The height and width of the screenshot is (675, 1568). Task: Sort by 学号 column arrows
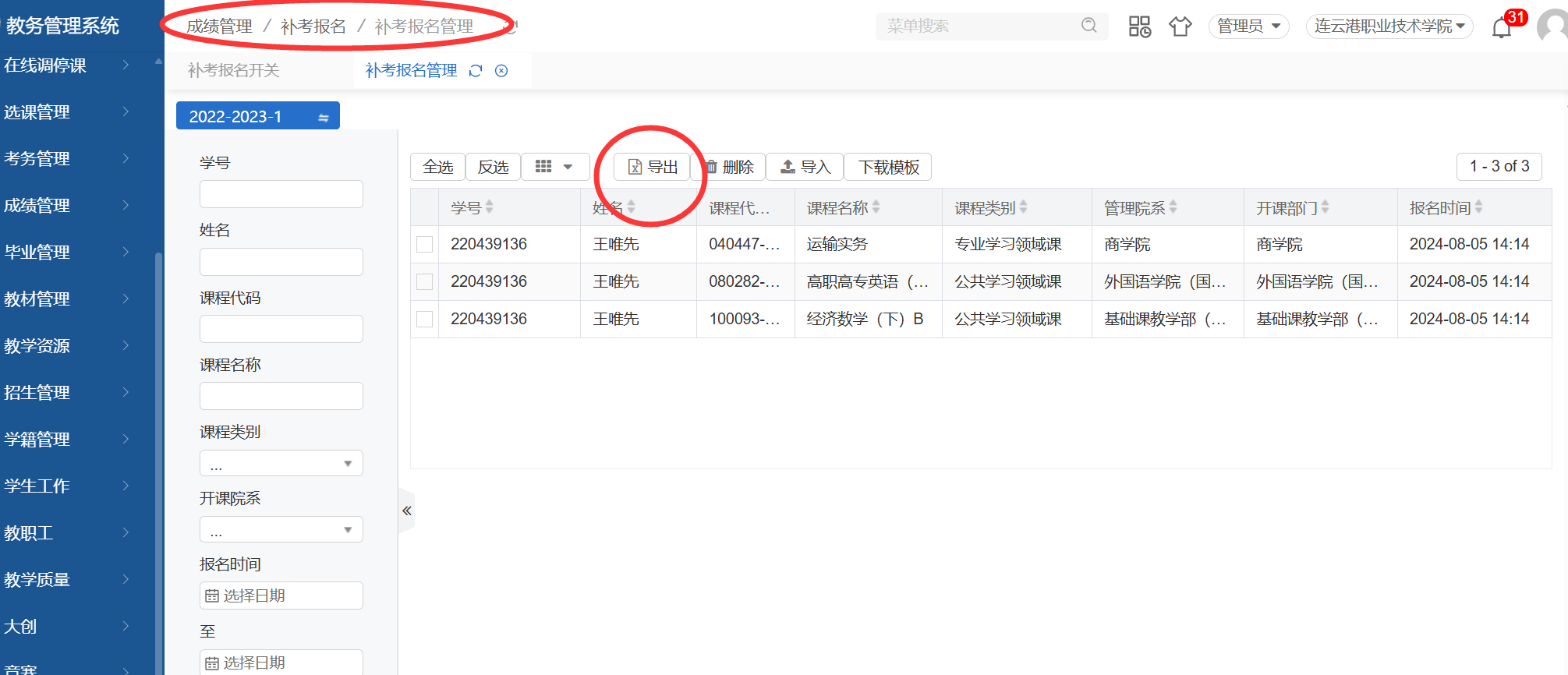pyautogui.click(x=489, y=207)
